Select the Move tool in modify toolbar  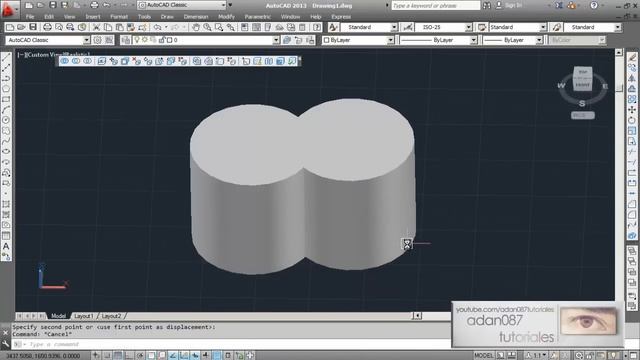632,109
